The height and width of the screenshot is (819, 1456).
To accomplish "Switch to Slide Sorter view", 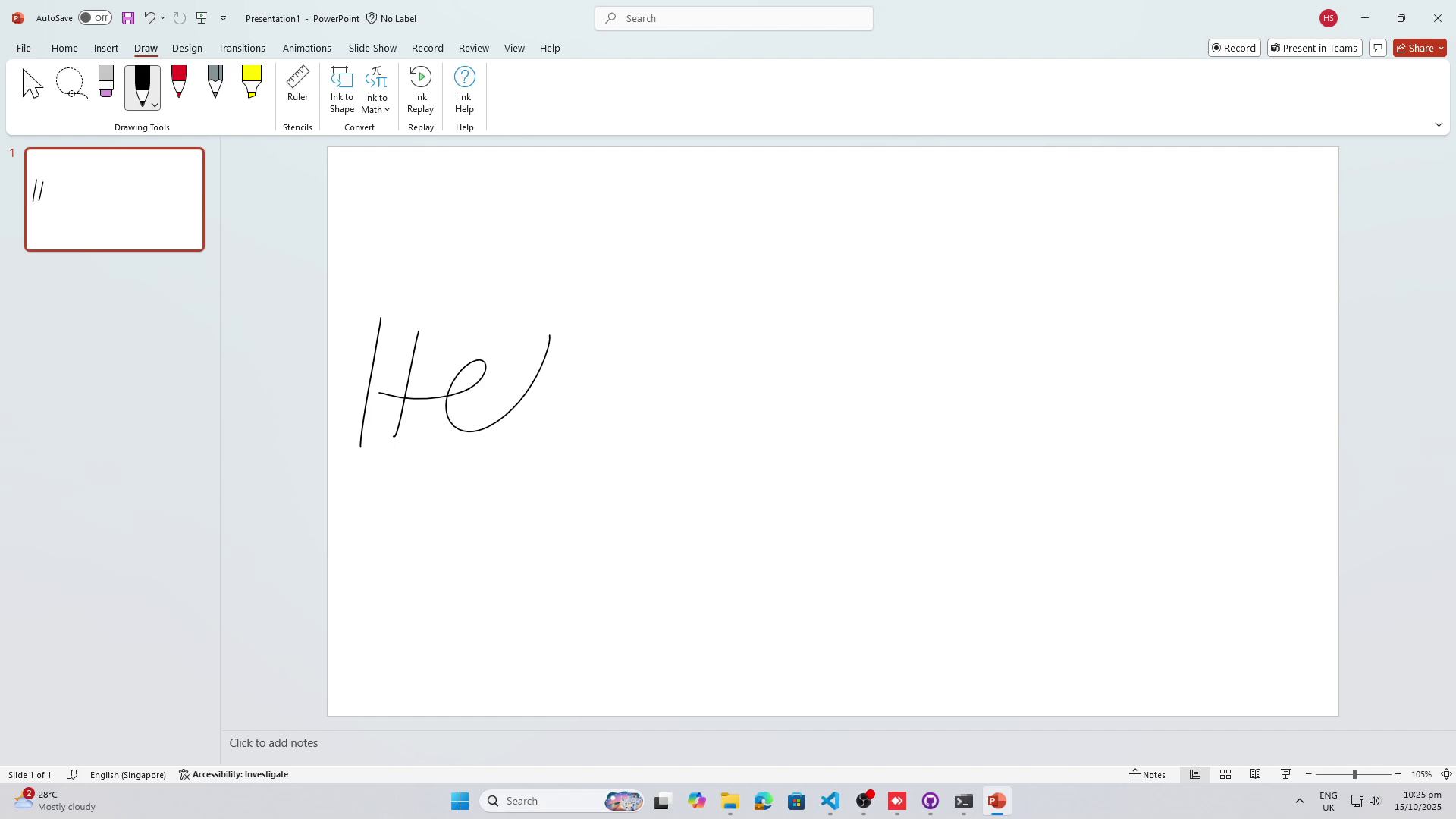I will (1225, 774).
